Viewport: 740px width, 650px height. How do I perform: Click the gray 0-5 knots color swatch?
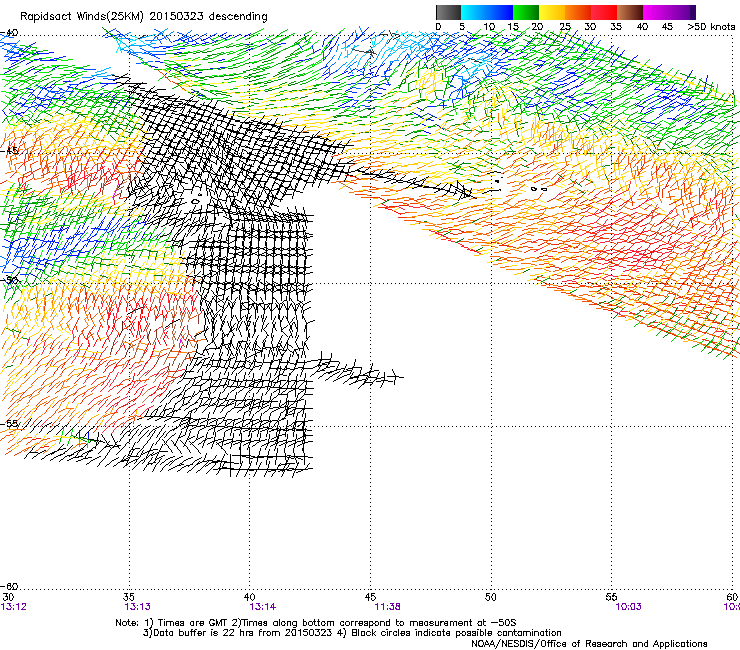tap(448, 12)
